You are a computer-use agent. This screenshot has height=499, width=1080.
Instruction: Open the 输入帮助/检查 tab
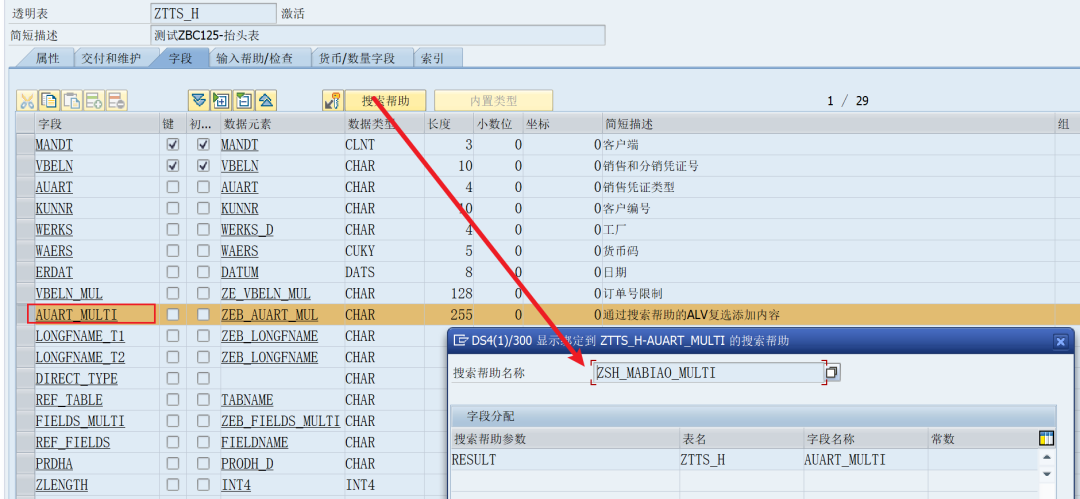coord(254,59)
